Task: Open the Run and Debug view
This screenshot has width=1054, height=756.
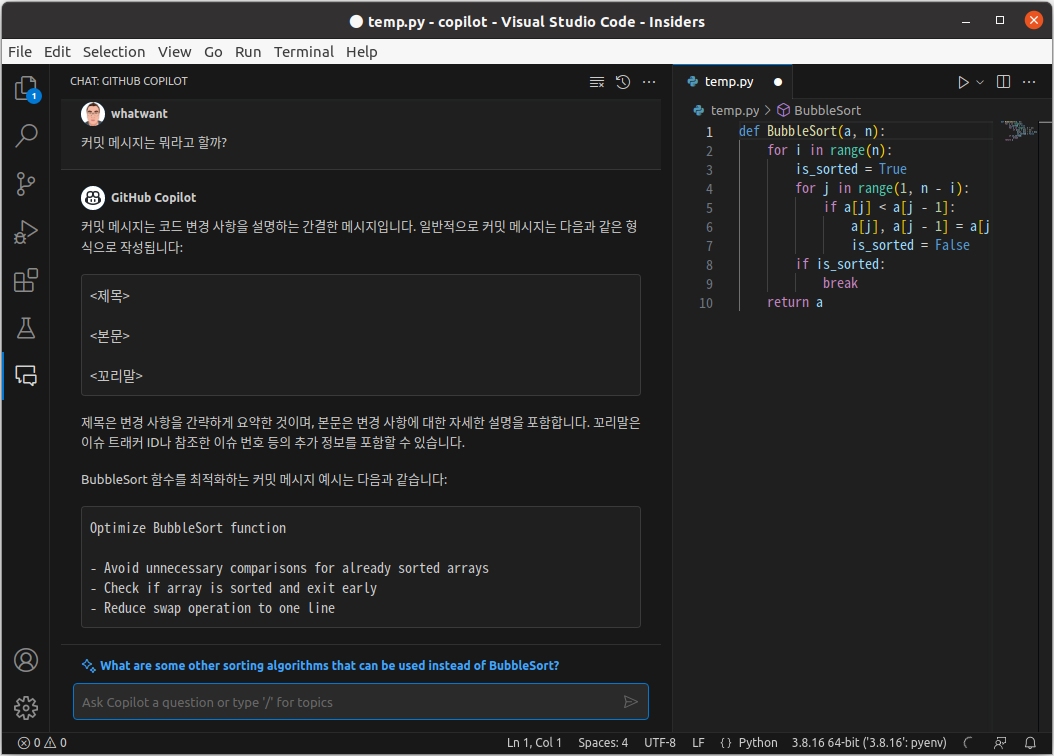Action: (x=26, y=232)
